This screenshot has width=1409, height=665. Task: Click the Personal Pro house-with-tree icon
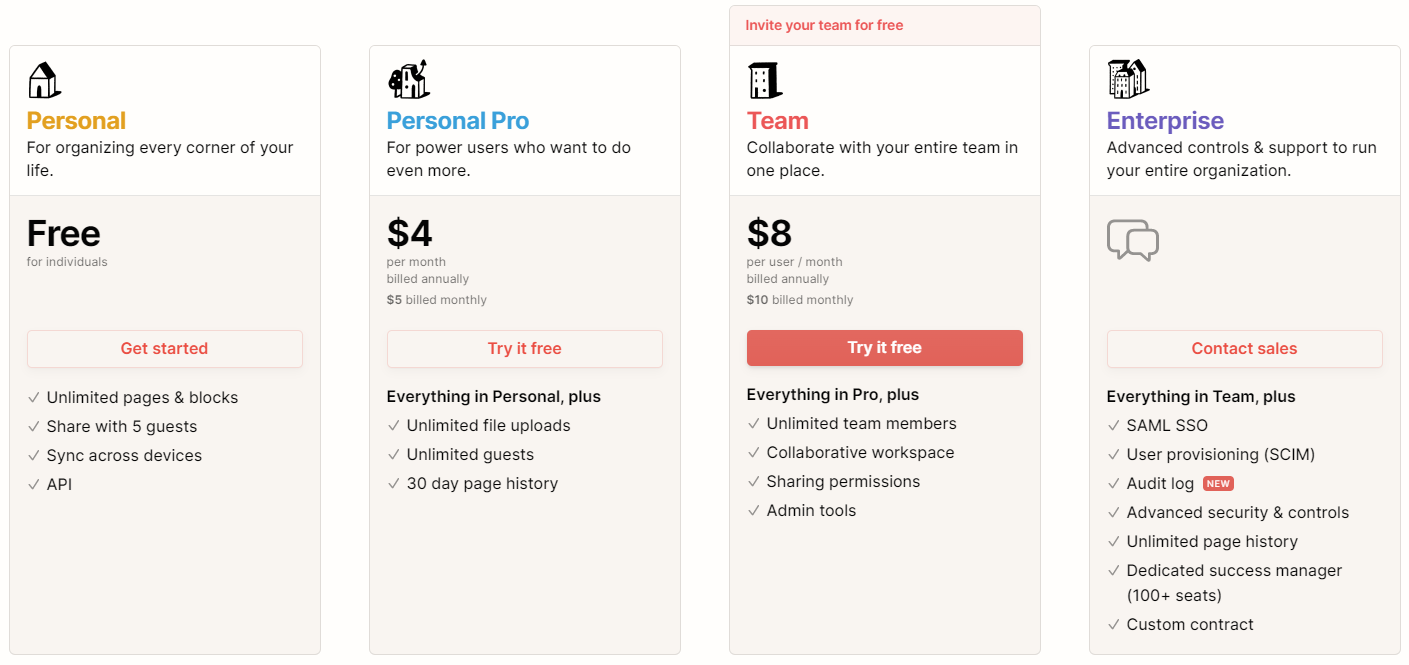coord(408,79)
